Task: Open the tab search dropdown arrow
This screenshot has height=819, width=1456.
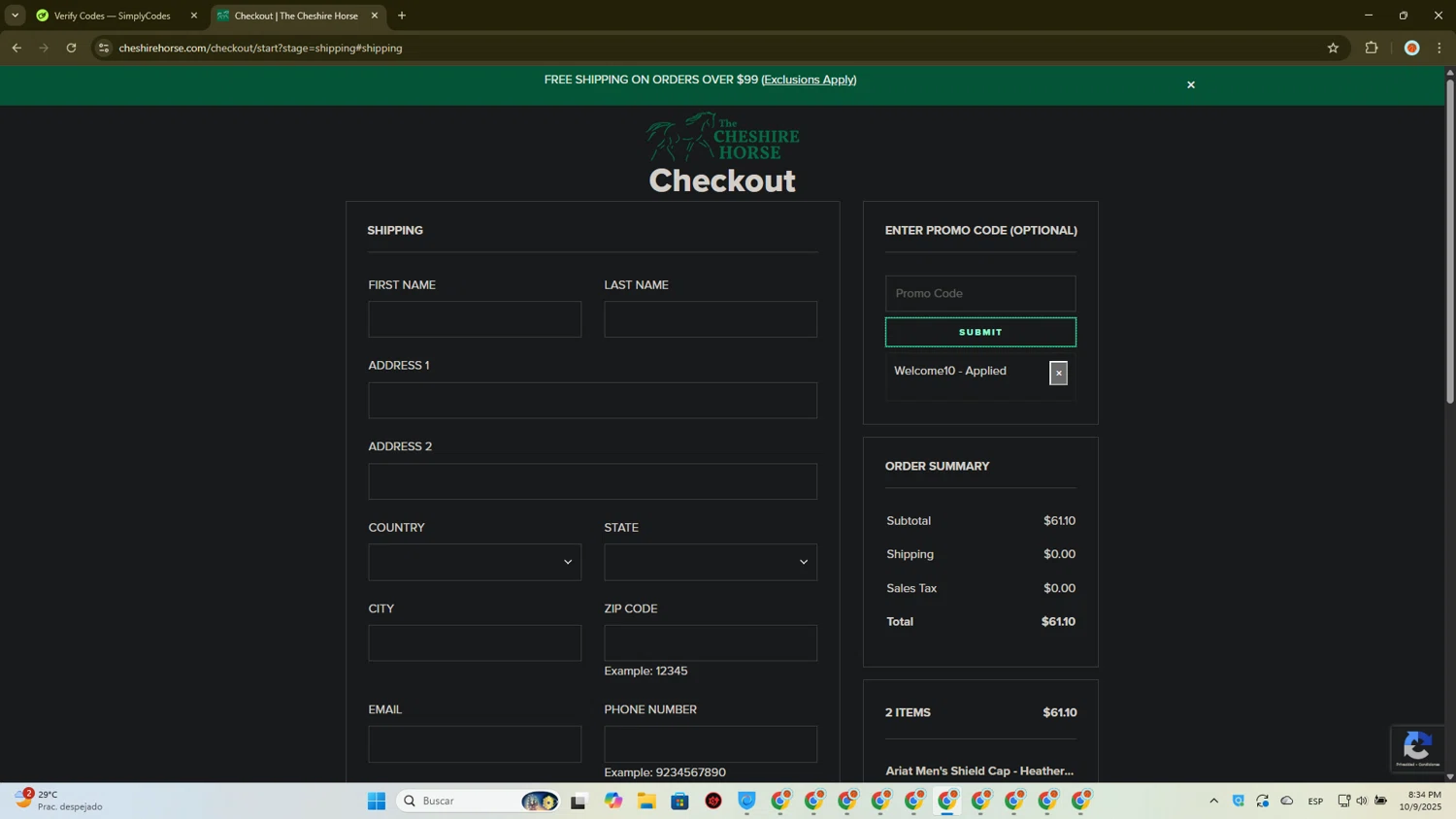Action: [x=15, y=16]
